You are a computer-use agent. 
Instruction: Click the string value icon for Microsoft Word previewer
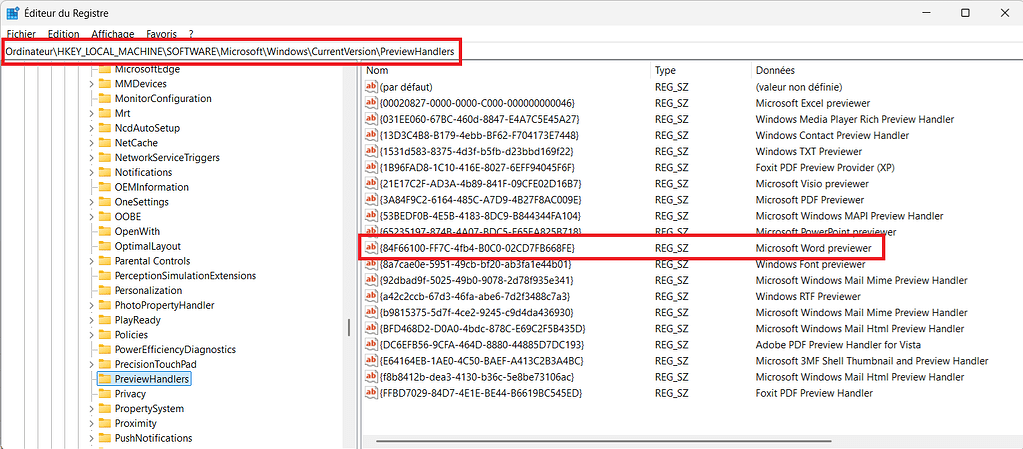tap(371, 248)
